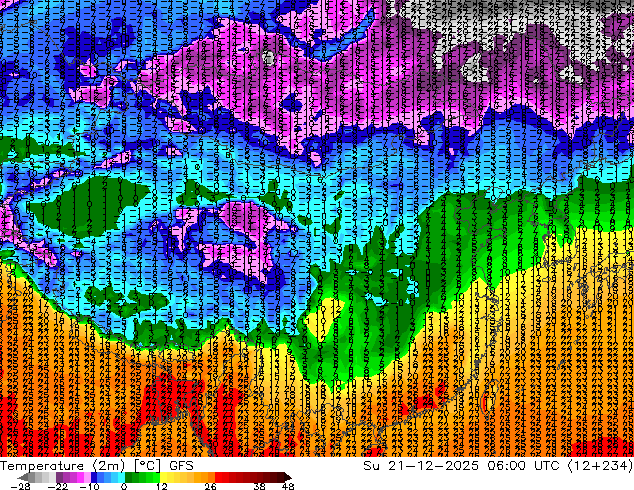
Task: Click the left gray arrow end of color scale
Action: click(x=22, y=477)
